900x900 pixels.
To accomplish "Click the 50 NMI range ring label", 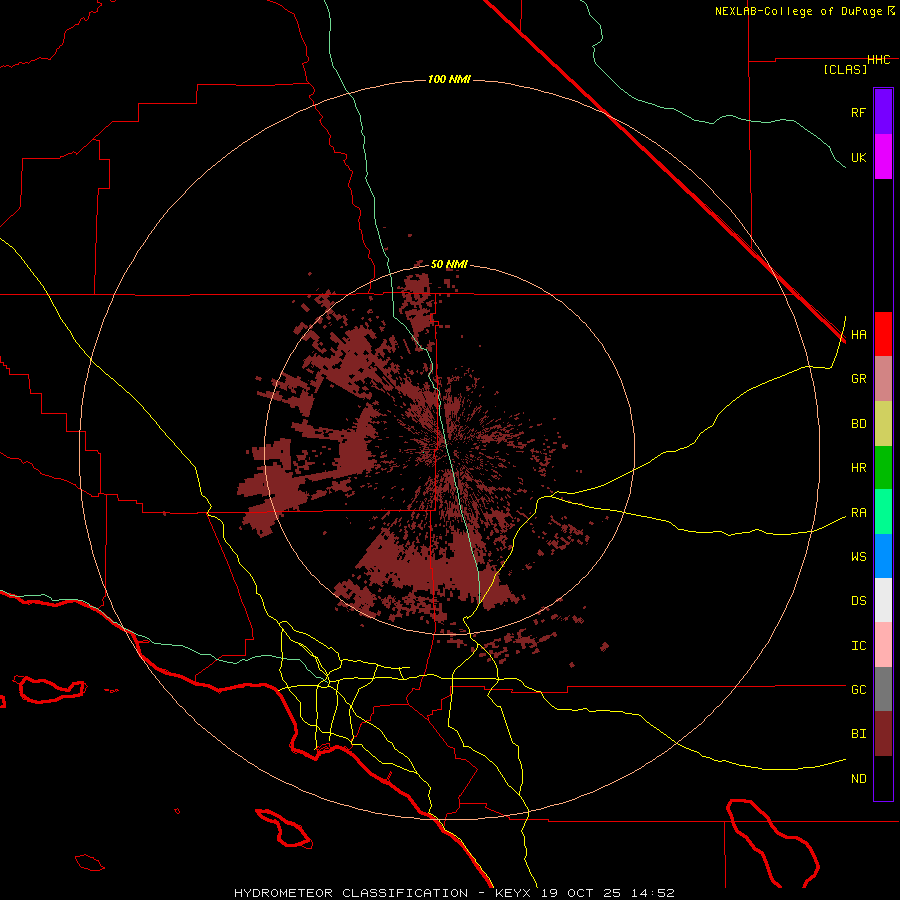I will point(449,265).
